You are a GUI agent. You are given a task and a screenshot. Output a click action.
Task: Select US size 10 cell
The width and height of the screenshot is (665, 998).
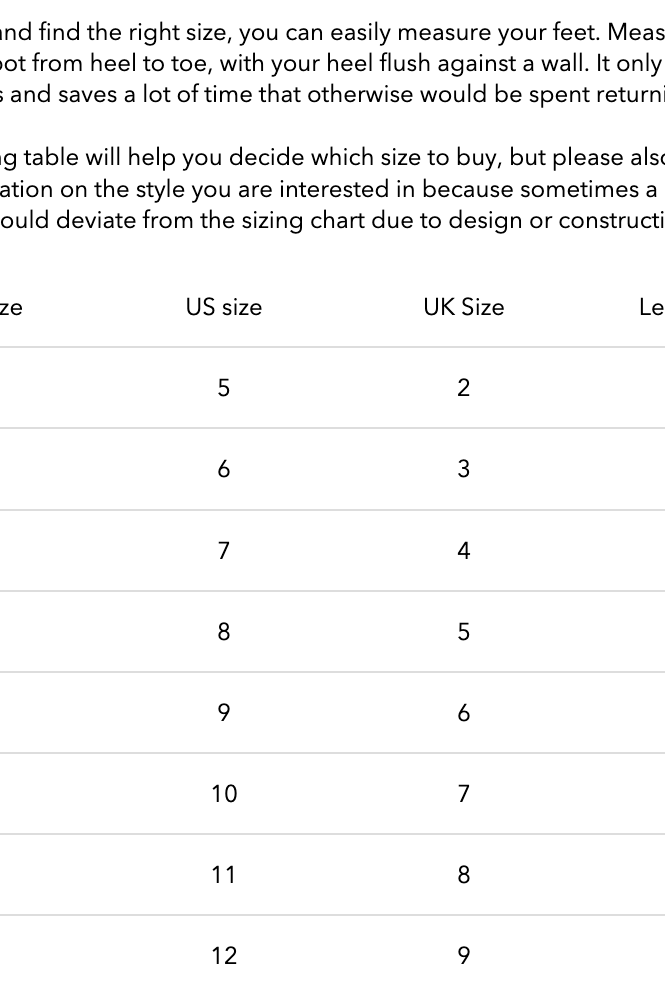(x=223, y=794)
